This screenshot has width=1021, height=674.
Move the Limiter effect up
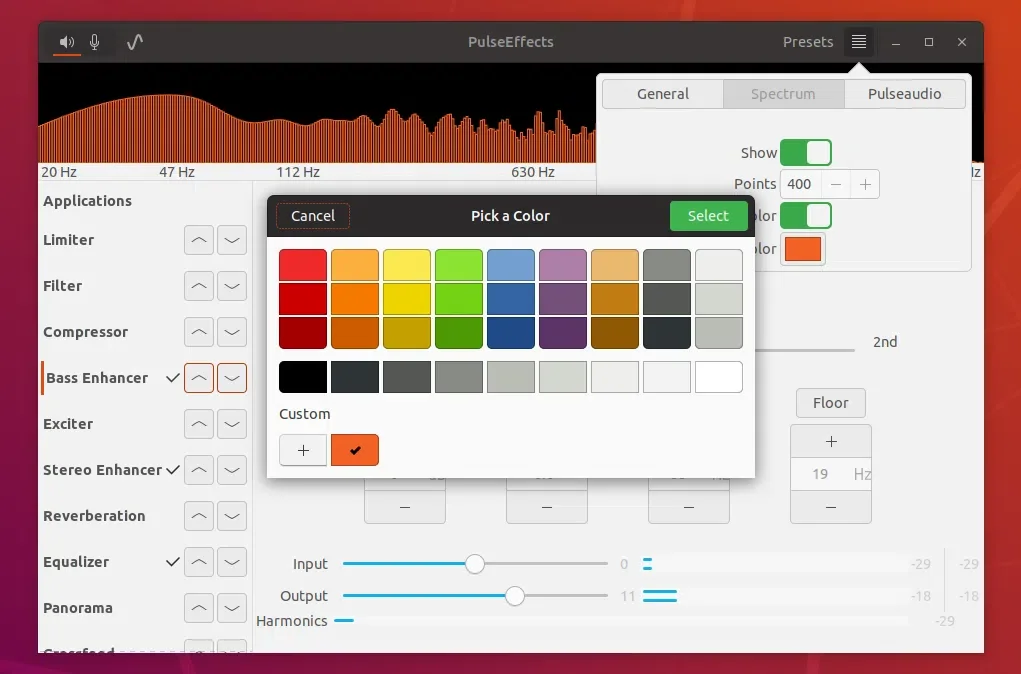tap(199, 240)
